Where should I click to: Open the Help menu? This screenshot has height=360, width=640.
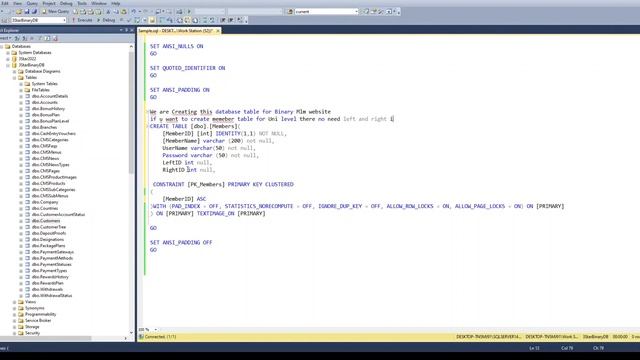coord(116,3)
